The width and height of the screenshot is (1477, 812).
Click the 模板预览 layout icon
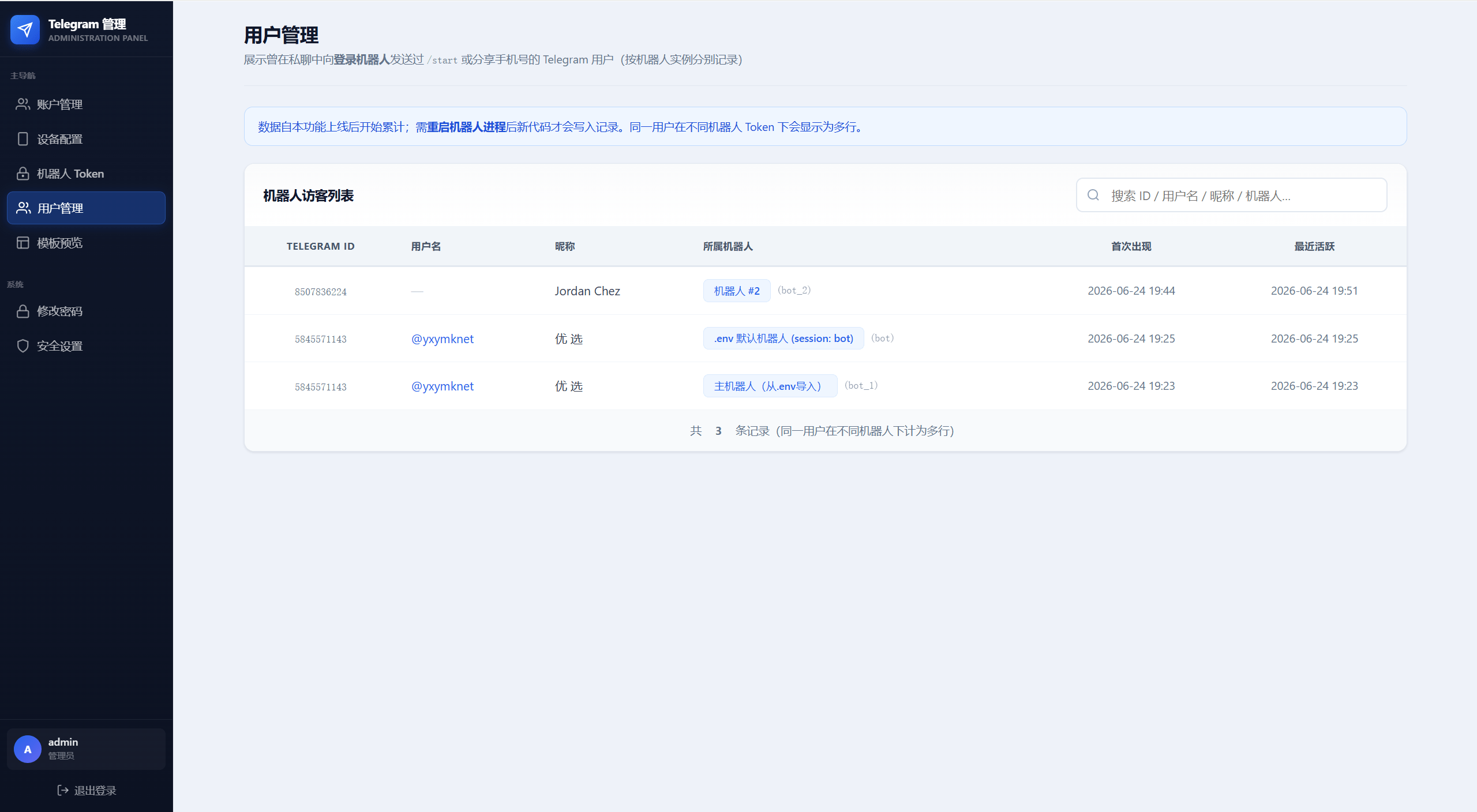point(23,243)
